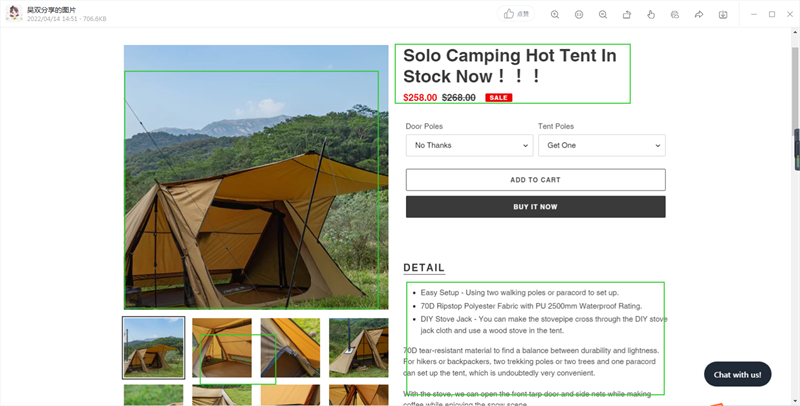Reset image to actual size icon

(x=579, y=15)
